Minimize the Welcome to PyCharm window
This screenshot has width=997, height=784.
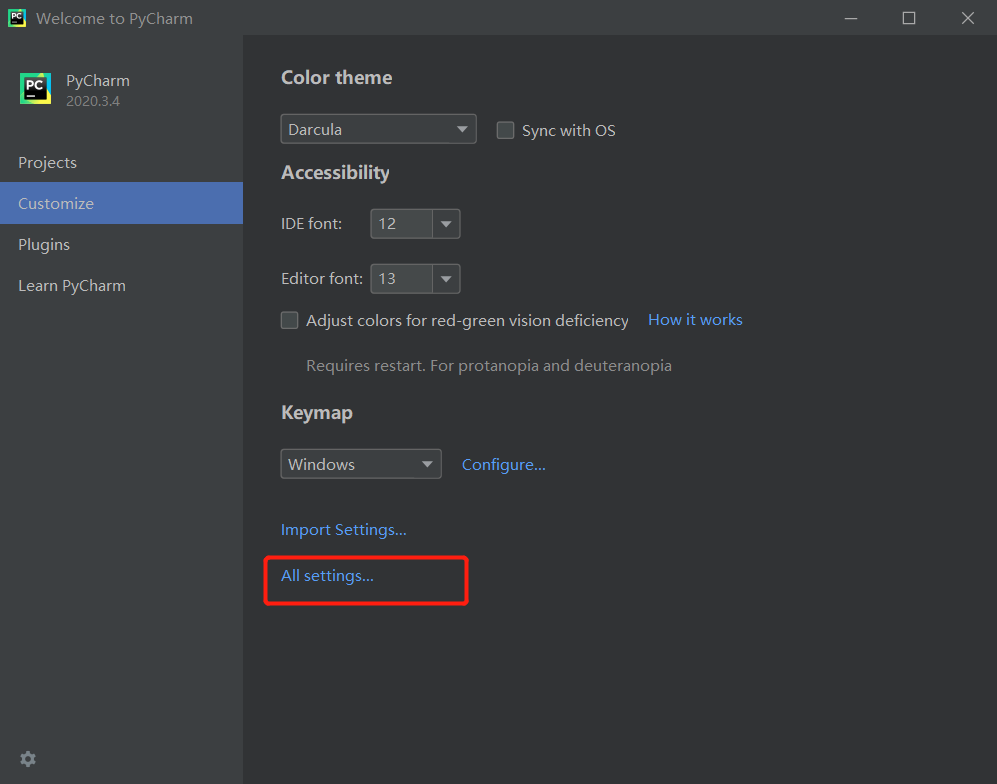(x=850, y=18)
